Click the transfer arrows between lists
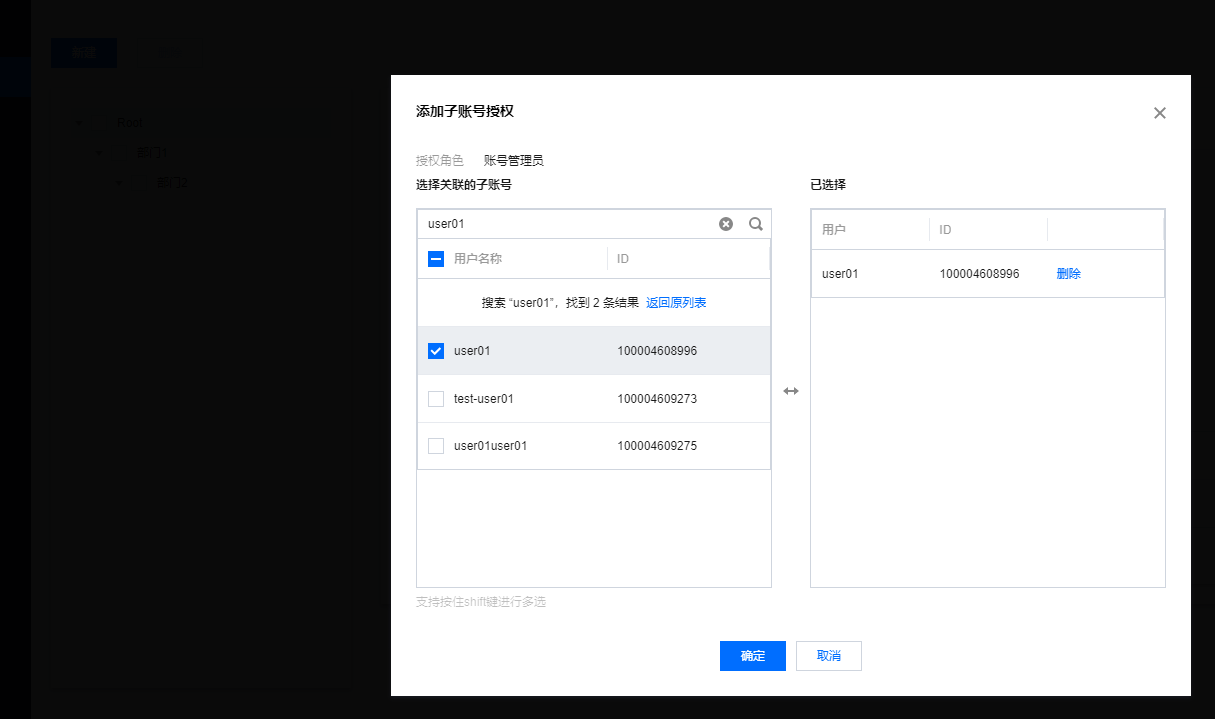Image resolution: width=1215 pixels, height=719 pixels. click(791, 391)
